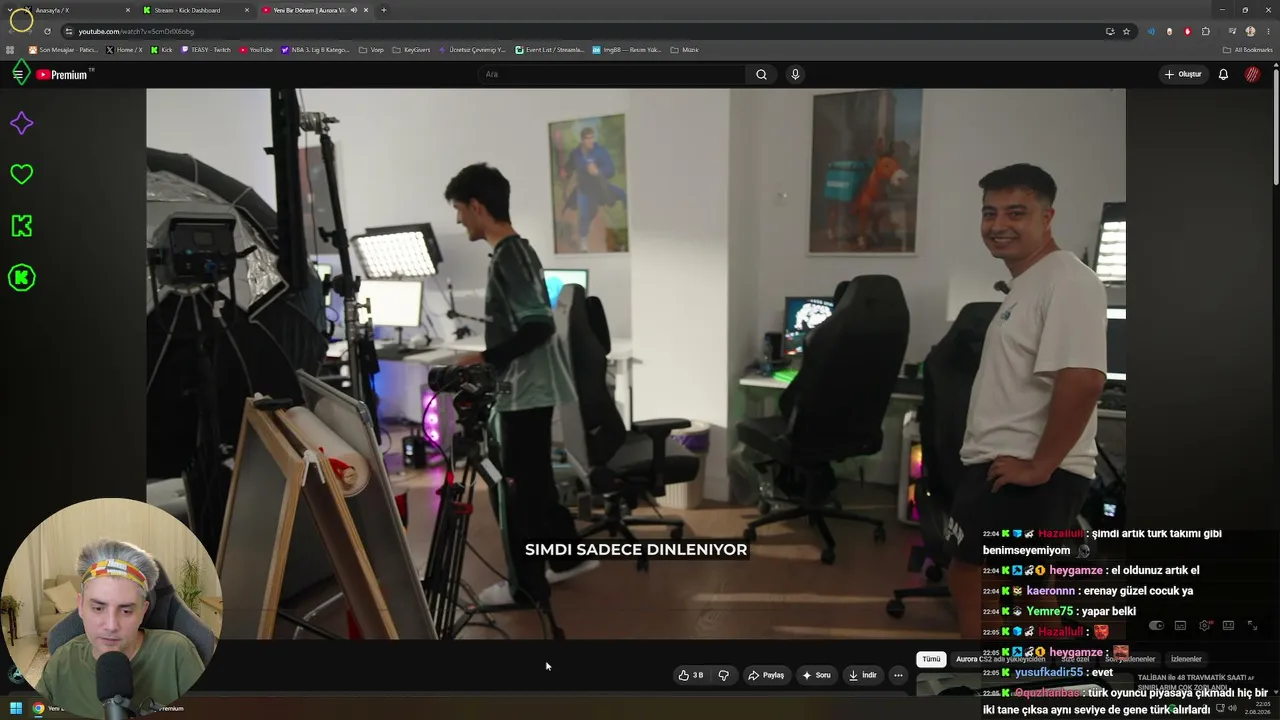
Task: Click the square green K overlay icon
Action: coord(21,226)
